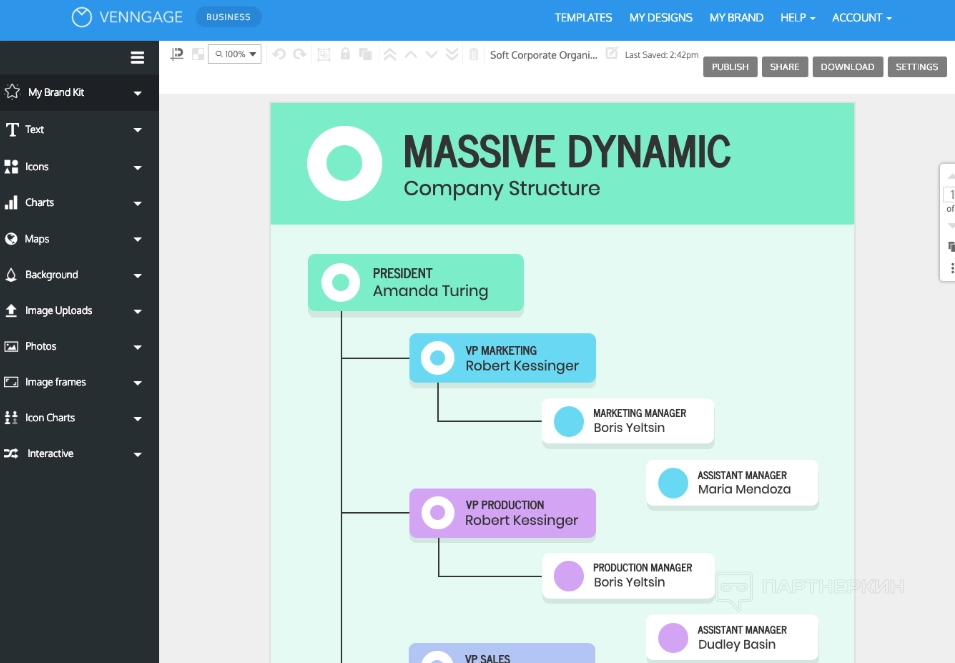Open the Account menu

tap(861, 18)
